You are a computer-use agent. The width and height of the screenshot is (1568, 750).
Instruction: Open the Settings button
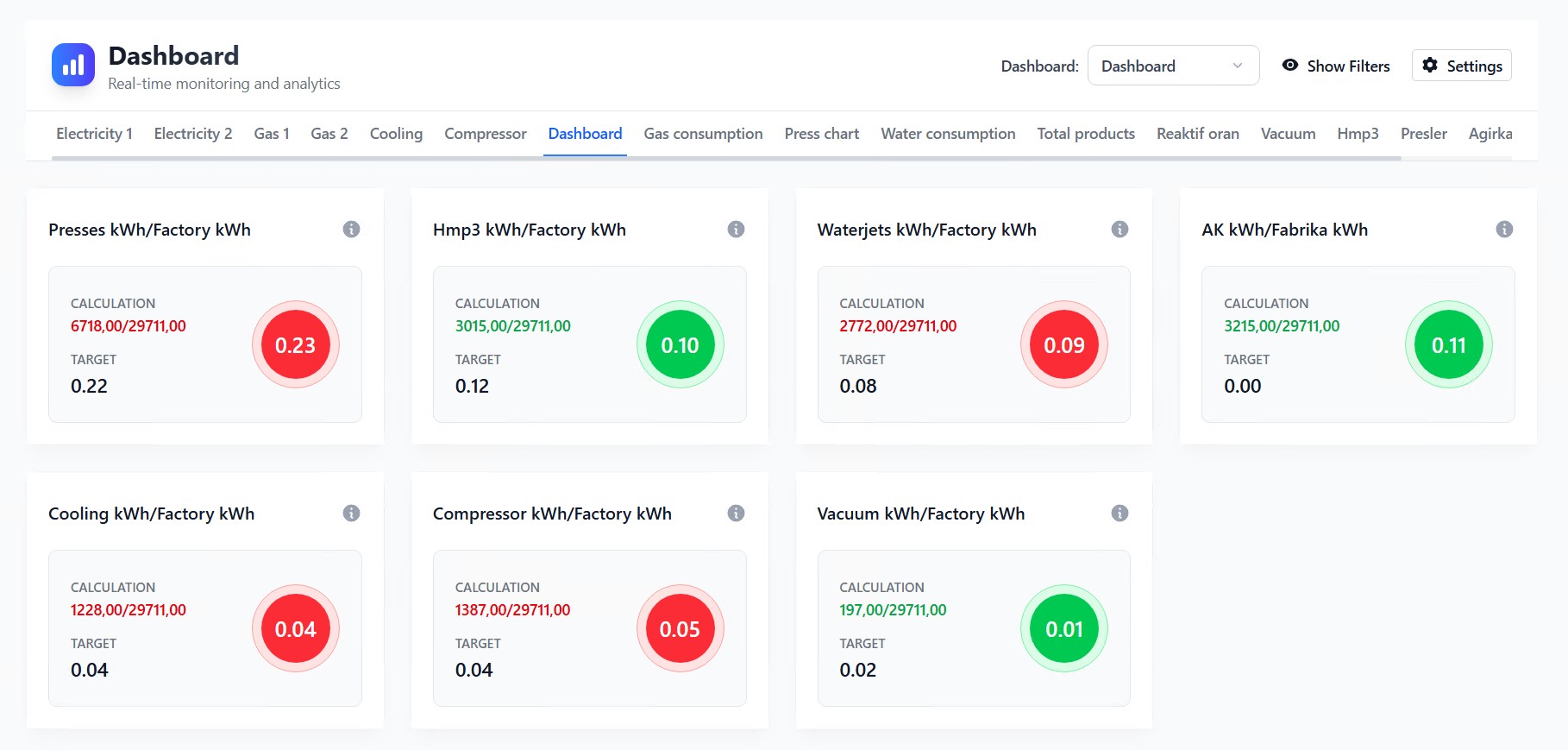coord(1461,66)
